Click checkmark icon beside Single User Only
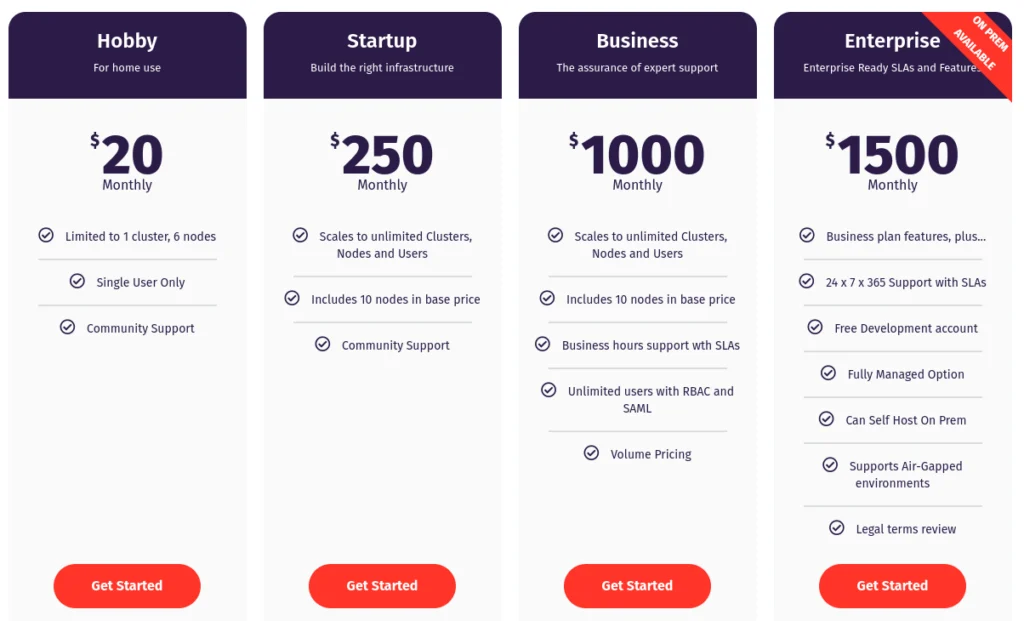1024x621 pixels. pos(77,281)
